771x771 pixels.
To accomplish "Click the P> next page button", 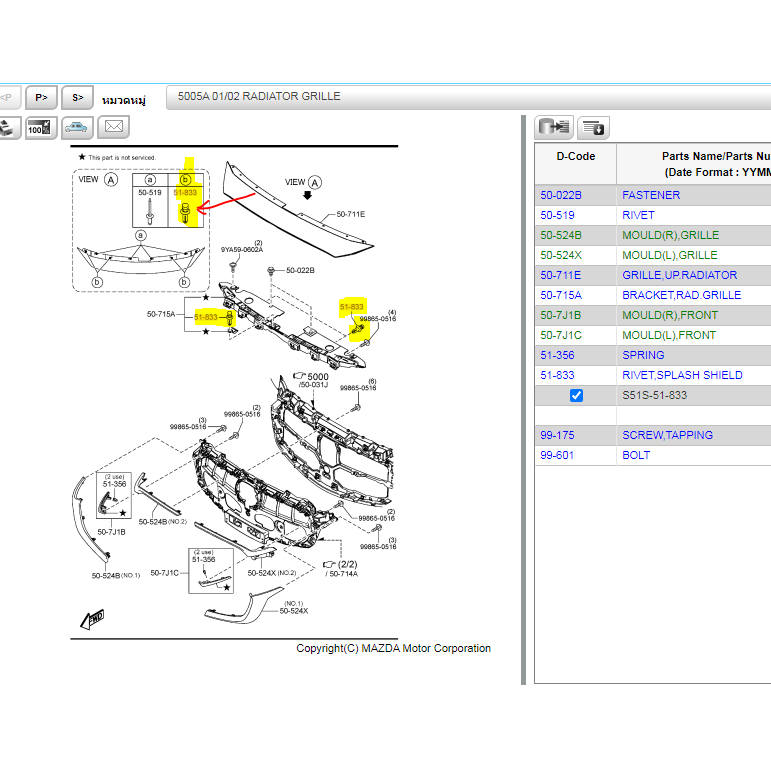I will coord(41,97).
